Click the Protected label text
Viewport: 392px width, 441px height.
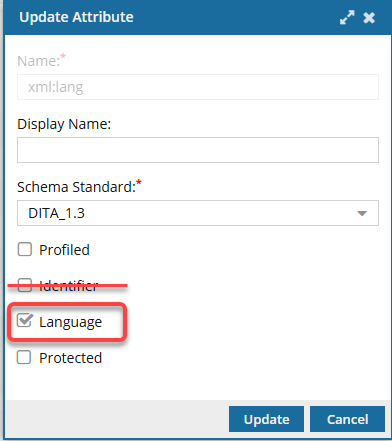(x=71, y=358)
